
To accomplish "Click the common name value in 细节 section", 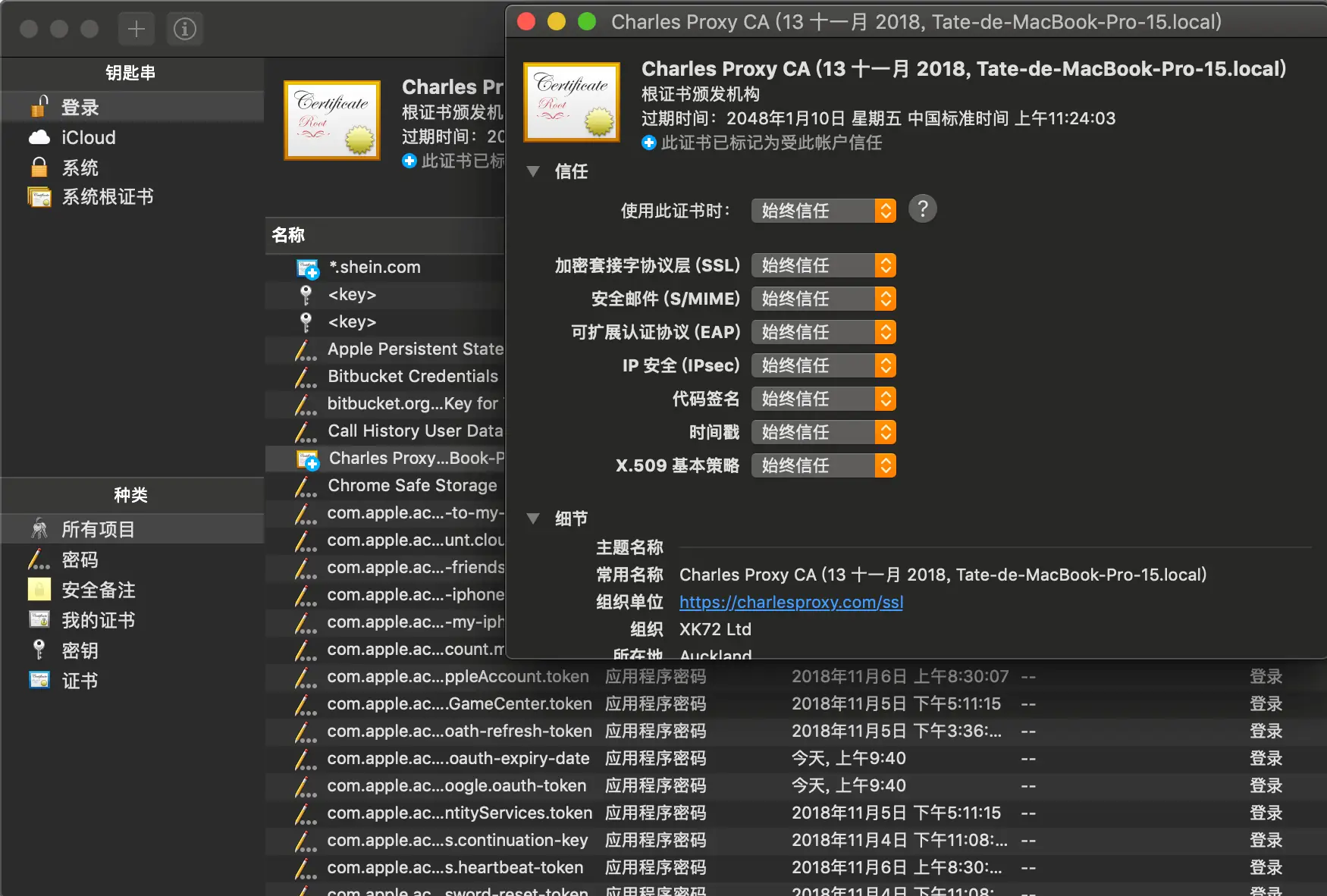I will point(943,575).
